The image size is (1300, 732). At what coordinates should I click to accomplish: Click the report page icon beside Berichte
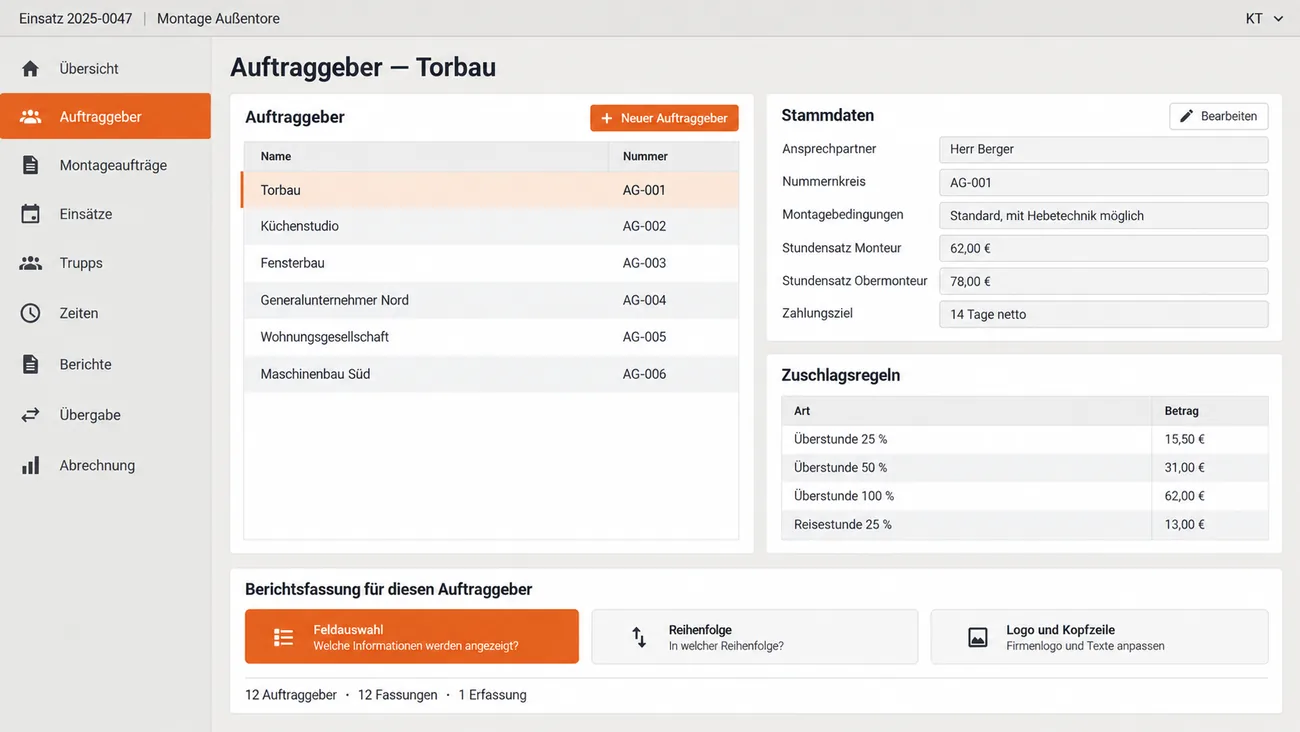(x=31, y=364)
